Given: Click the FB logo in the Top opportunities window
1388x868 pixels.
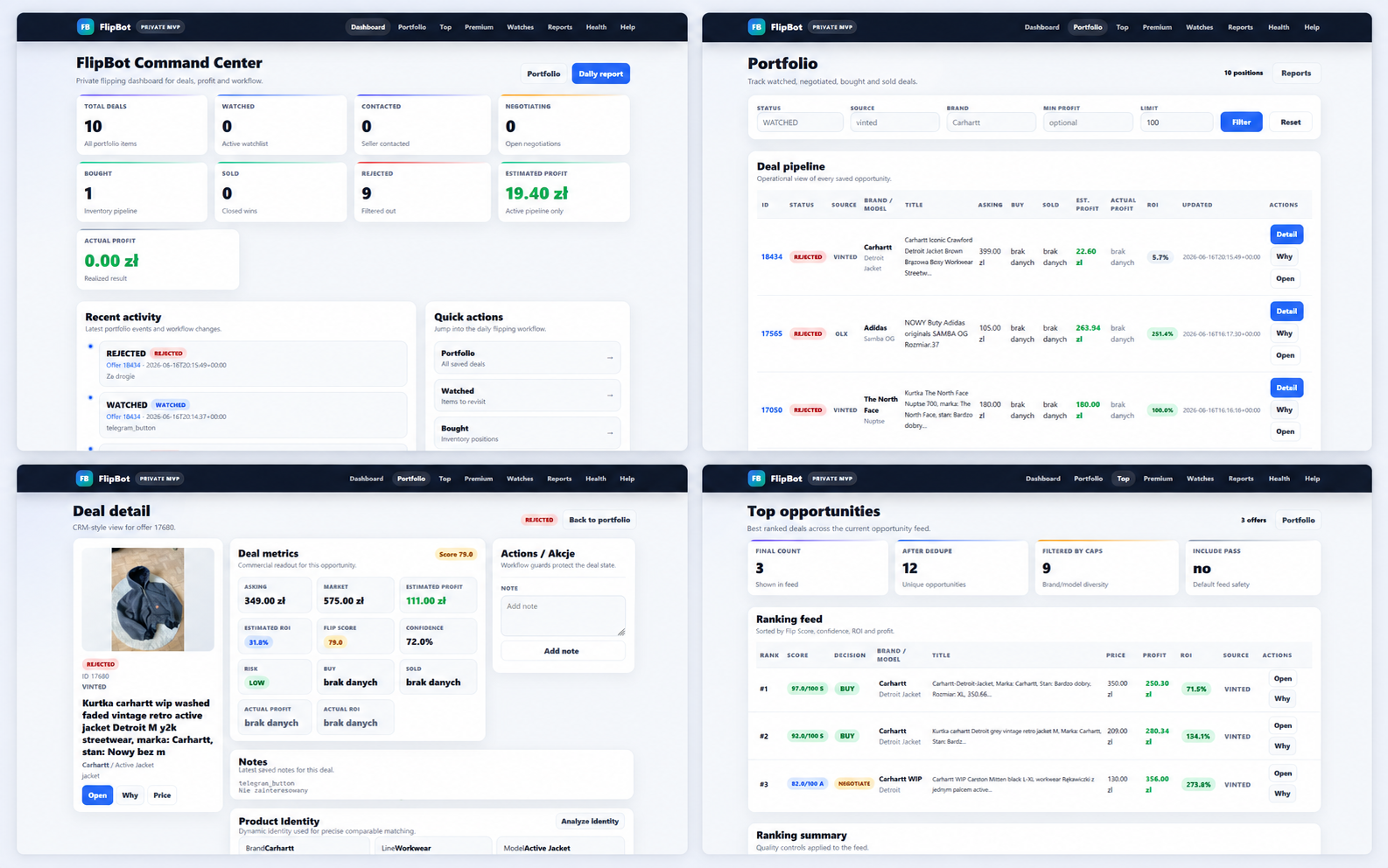Looking at the screenshot, I should pyautogui.click(x=756, y=479).
